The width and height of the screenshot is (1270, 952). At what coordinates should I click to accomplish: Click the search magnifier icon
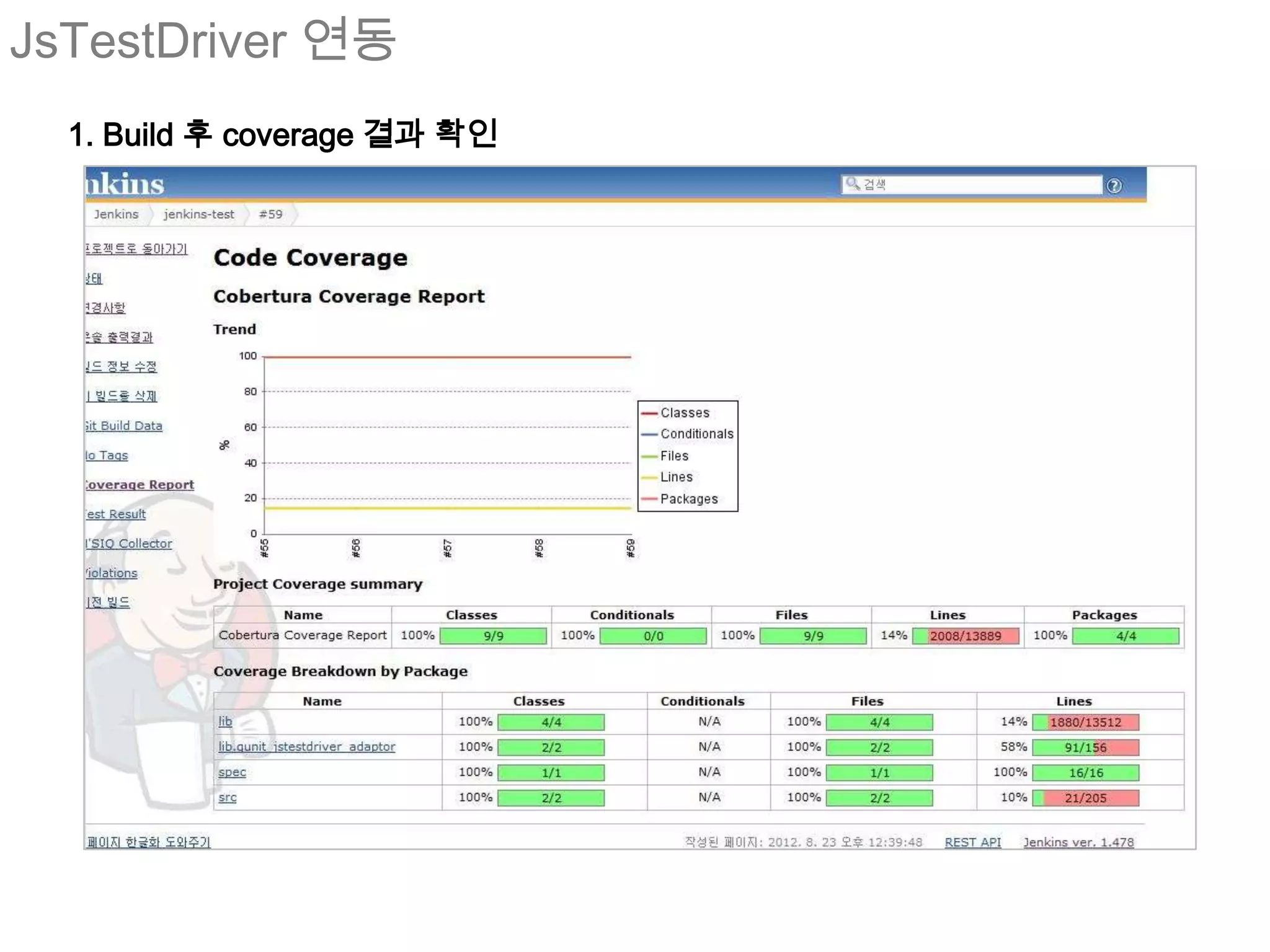point(852,183)
